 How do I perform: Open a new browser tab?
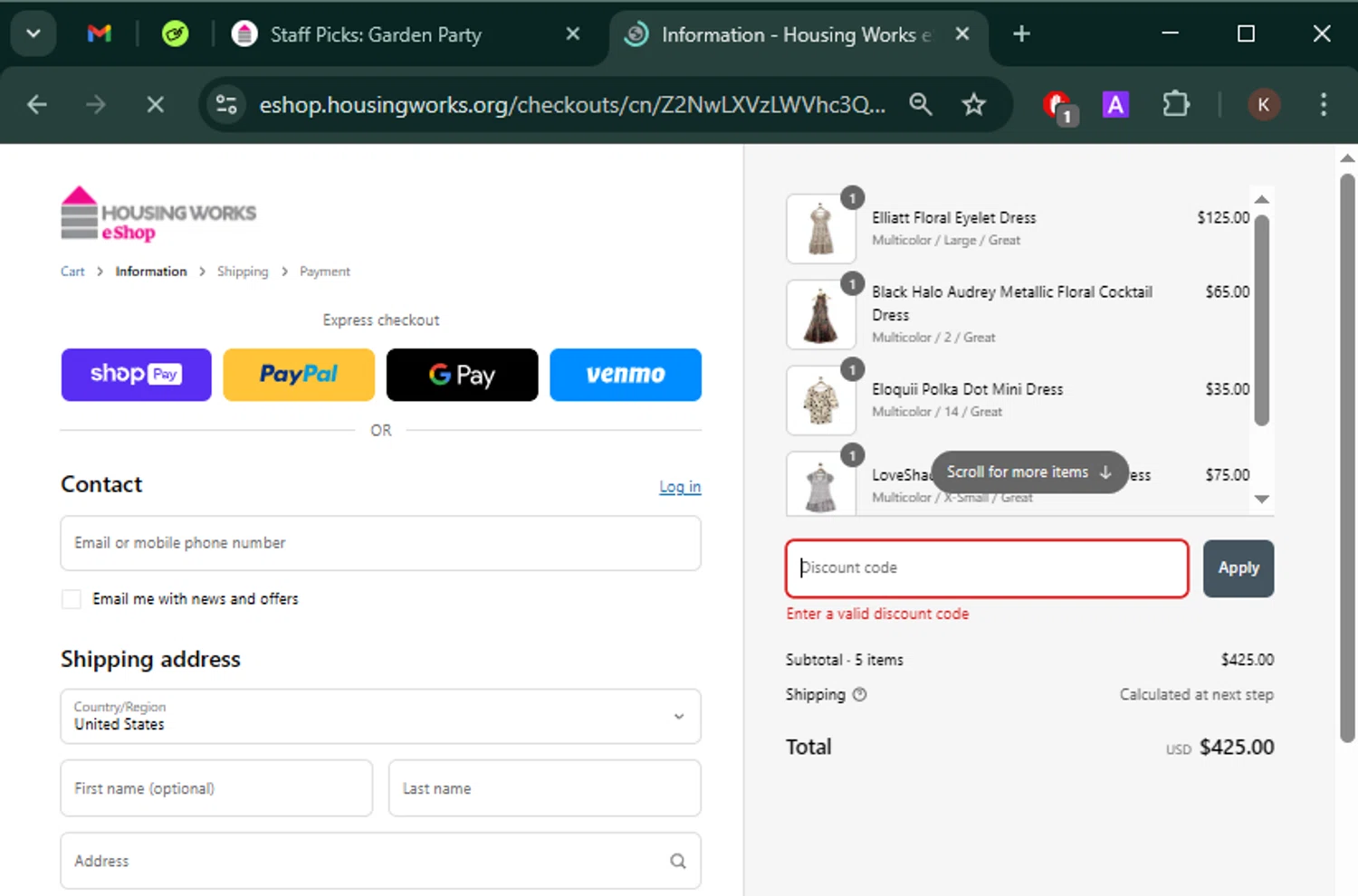pos(1021,34)
